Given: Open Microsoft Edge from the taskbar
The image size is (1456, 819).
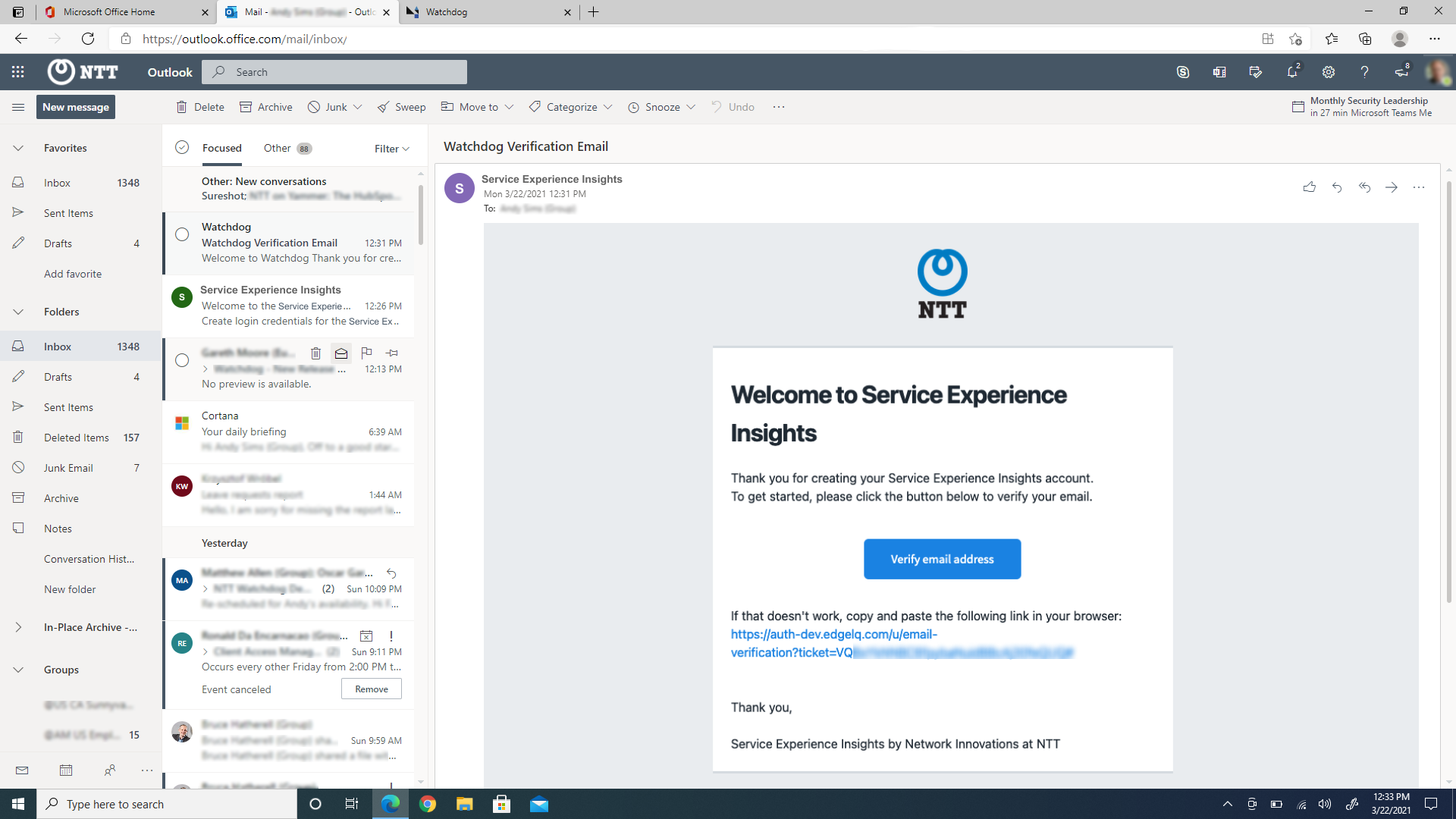Looking at the screenshot, I should pyautogui.click(x=391, y=804).
